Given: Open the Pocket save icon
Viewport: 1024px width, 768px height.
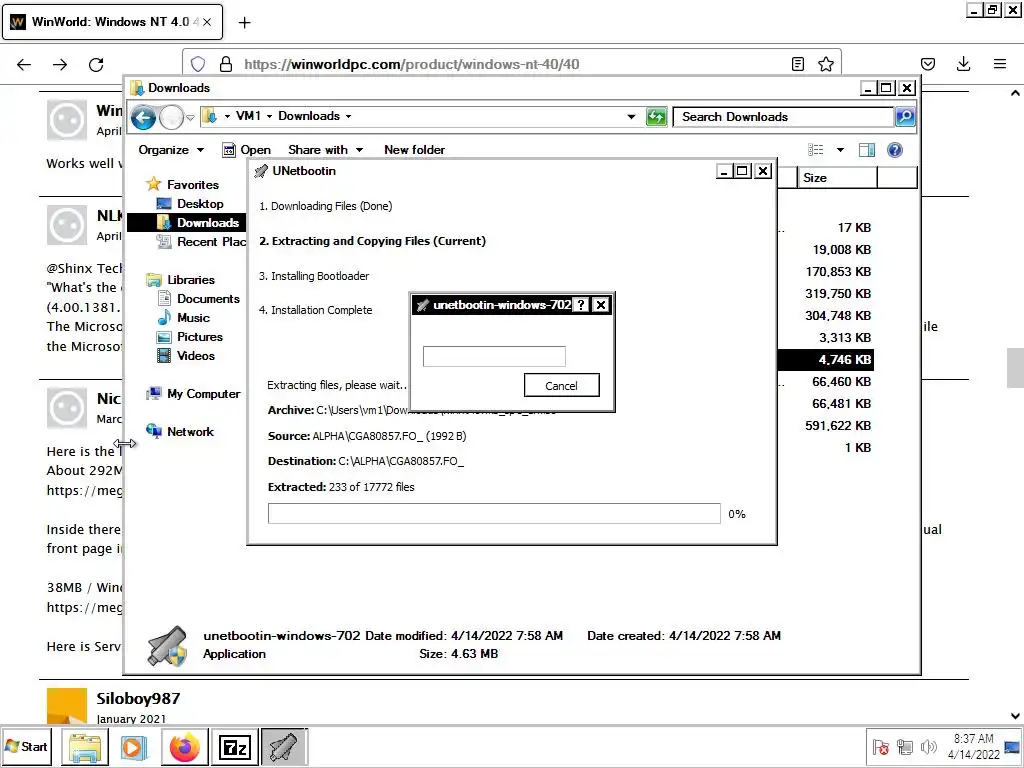Looking at the screenshot, I should [x=927, y=64].
